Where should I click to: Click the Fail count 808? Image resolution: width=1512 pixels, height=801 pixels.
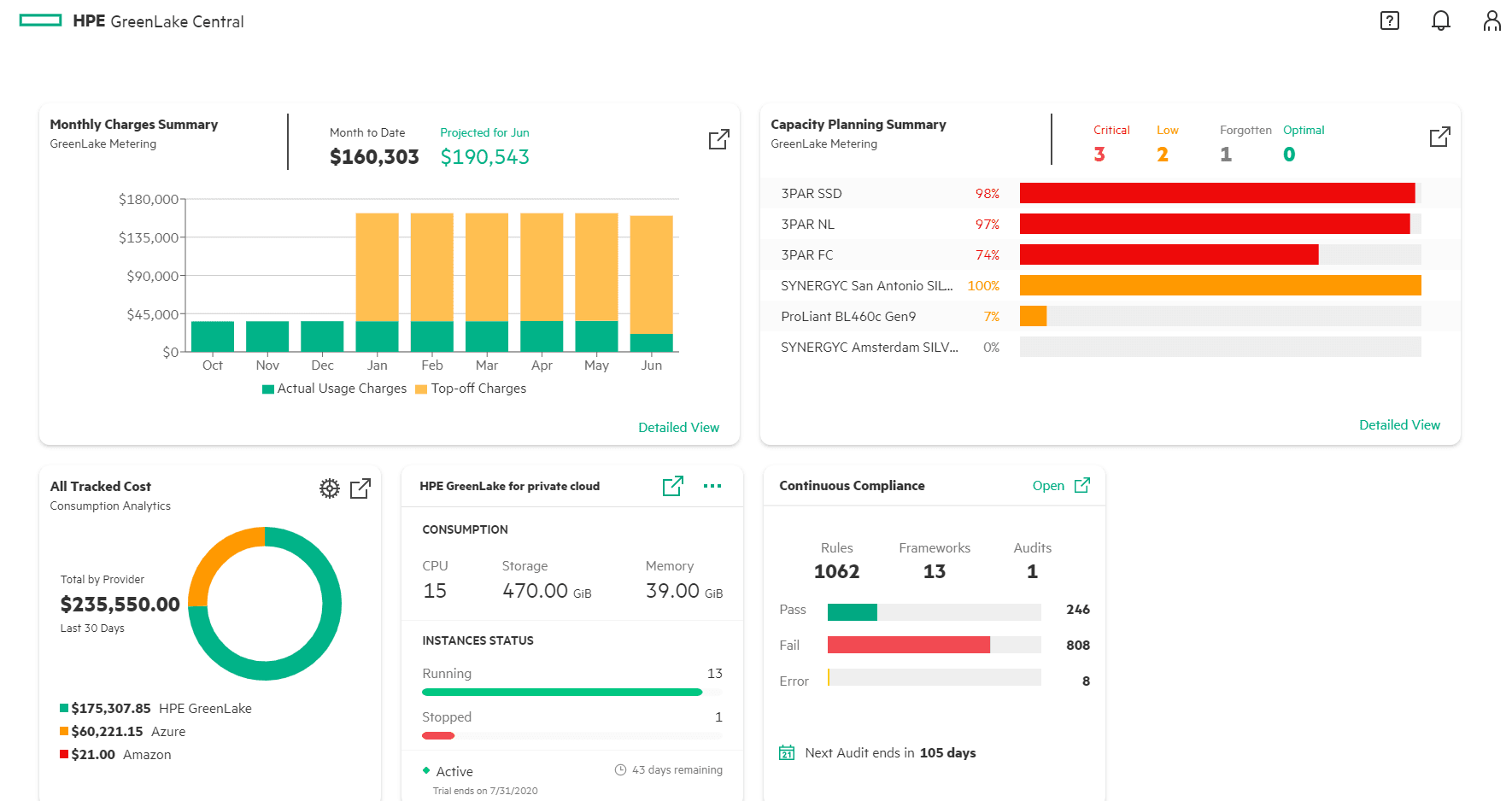click(1078, 645)
